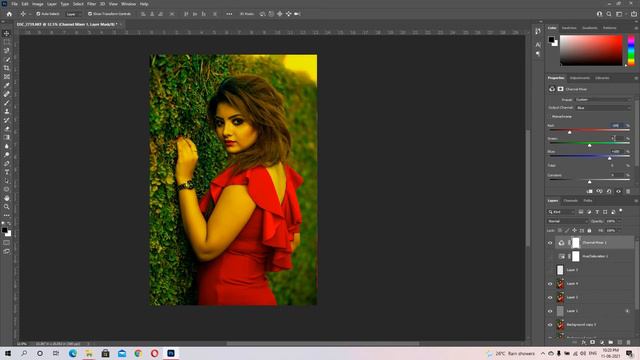
Task: Open the Preset dropdown showing Custom
Action: [603, 100]
